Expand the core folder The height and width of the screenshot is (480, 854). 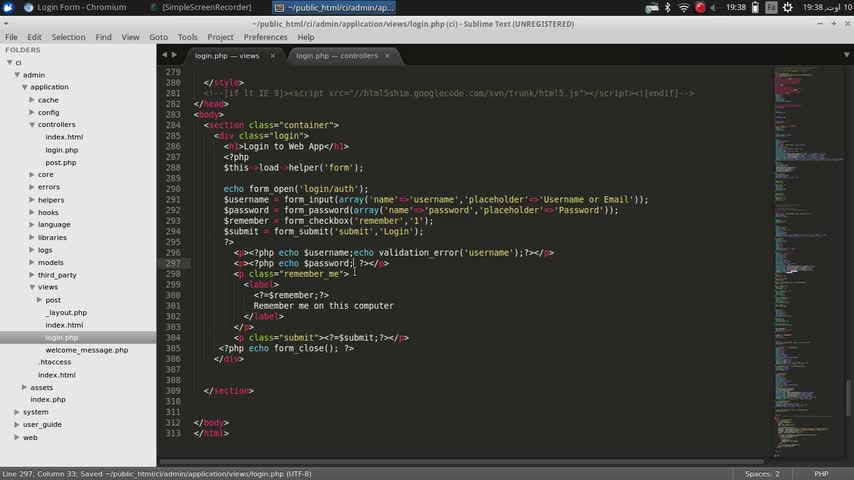pyautogui.click(x=32, y=174)
